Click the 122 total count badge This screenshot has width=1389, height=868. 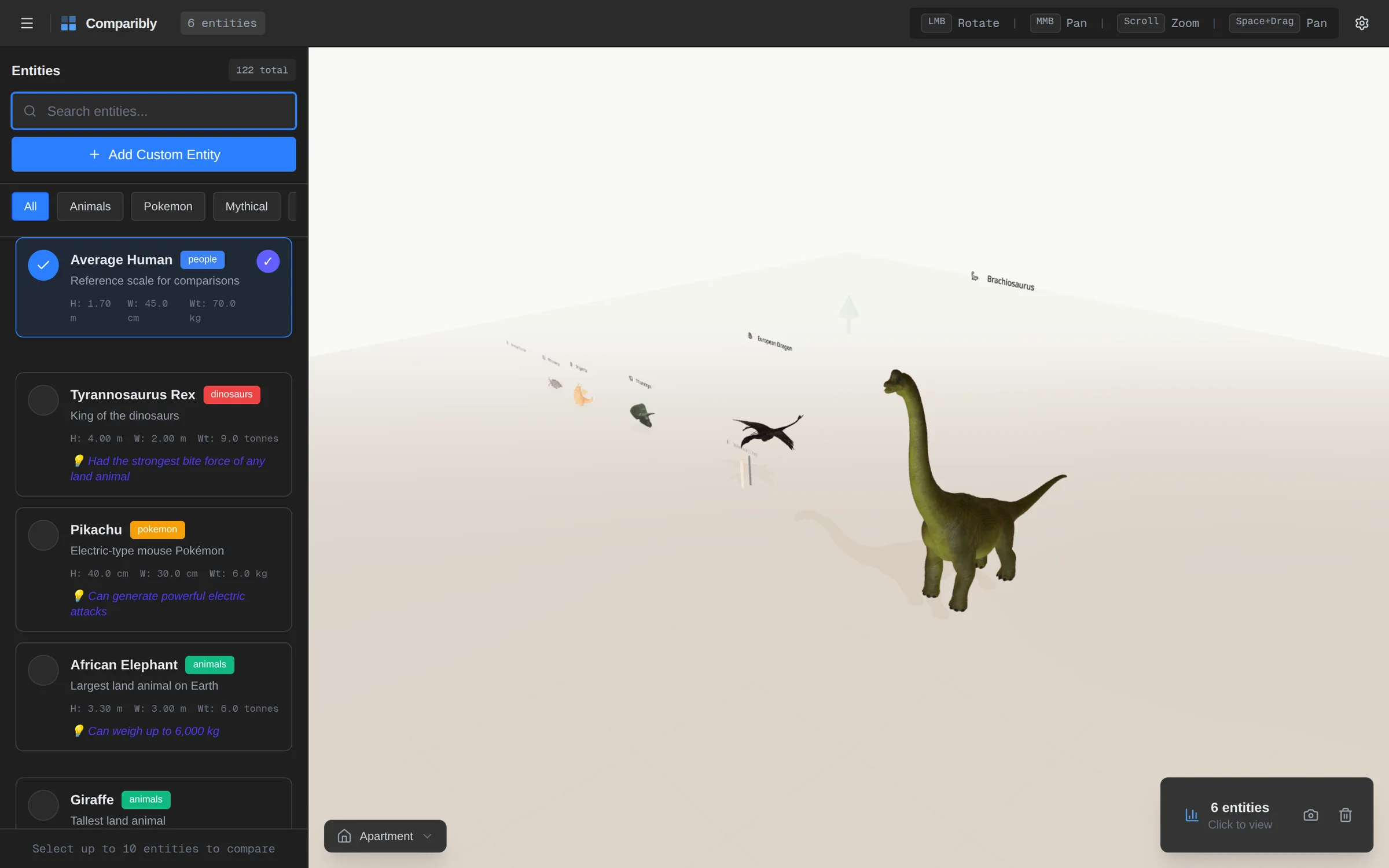point(262,70)
